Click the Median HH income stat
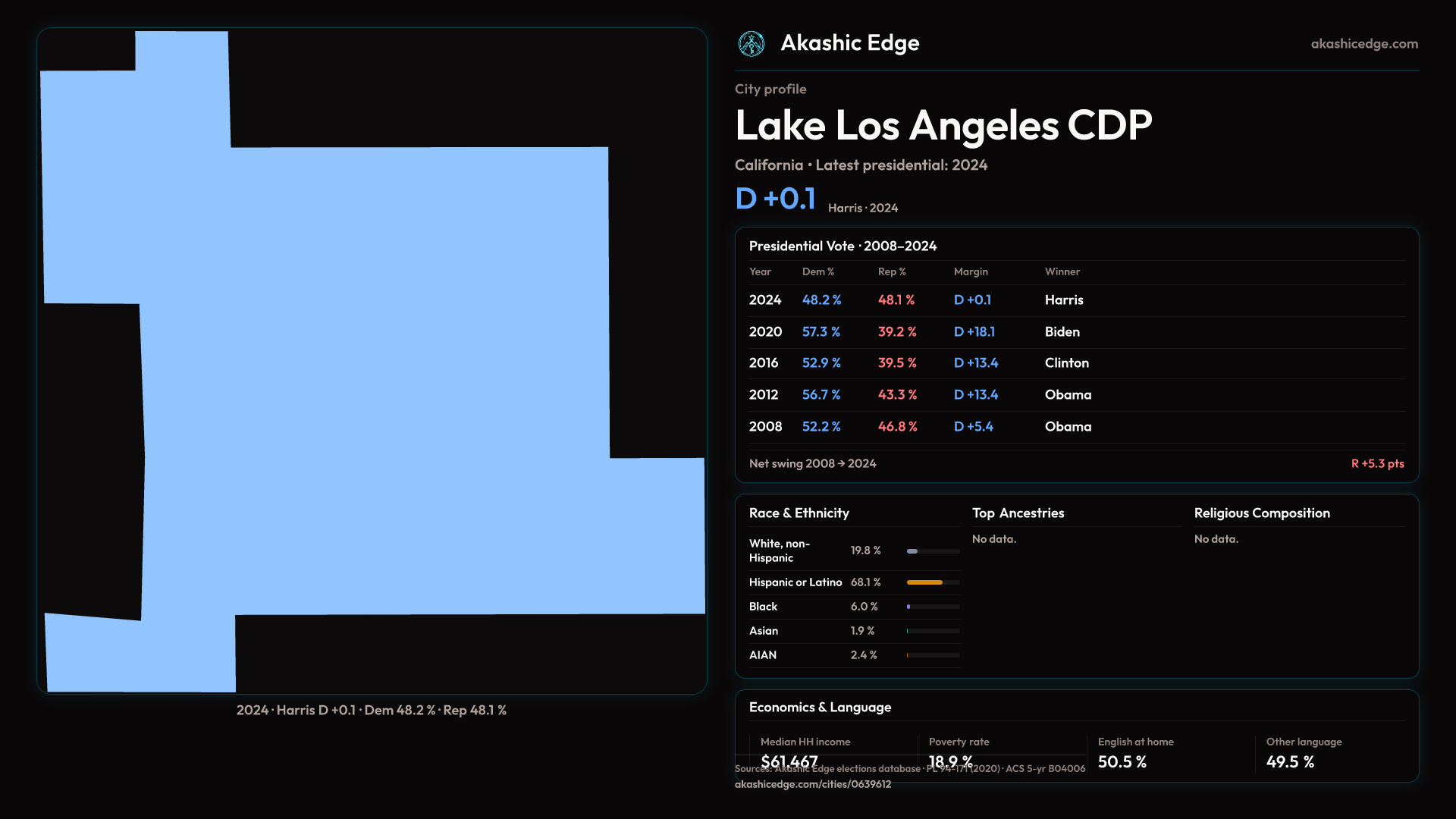Screen dimensions: 1456x819 pyautogui.click(x=805, y=742)
